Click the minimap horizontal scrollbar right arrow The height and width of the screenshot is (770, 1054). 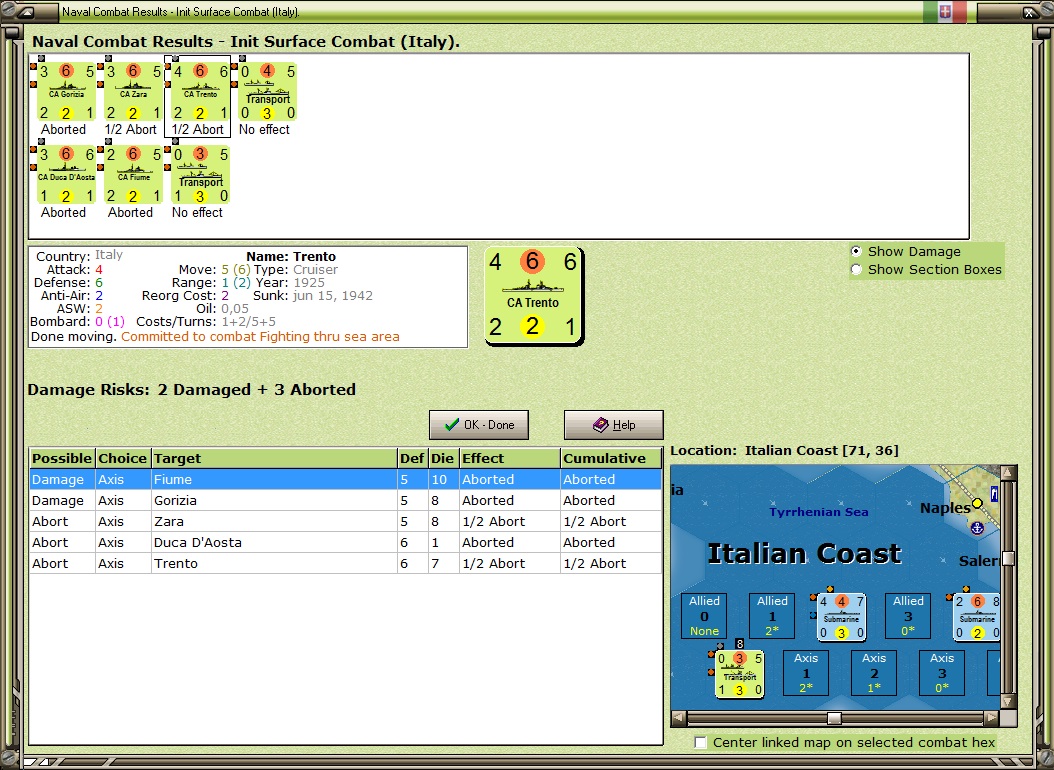pyautogui.click(x=992, y=718)
